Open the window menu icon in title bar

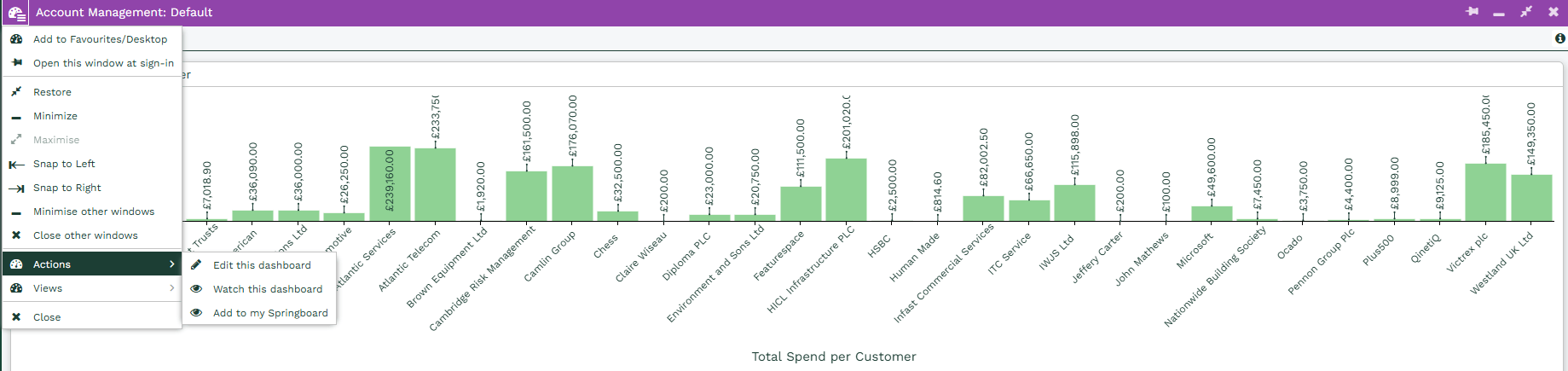pyautogui.click(x=16, y=13)
